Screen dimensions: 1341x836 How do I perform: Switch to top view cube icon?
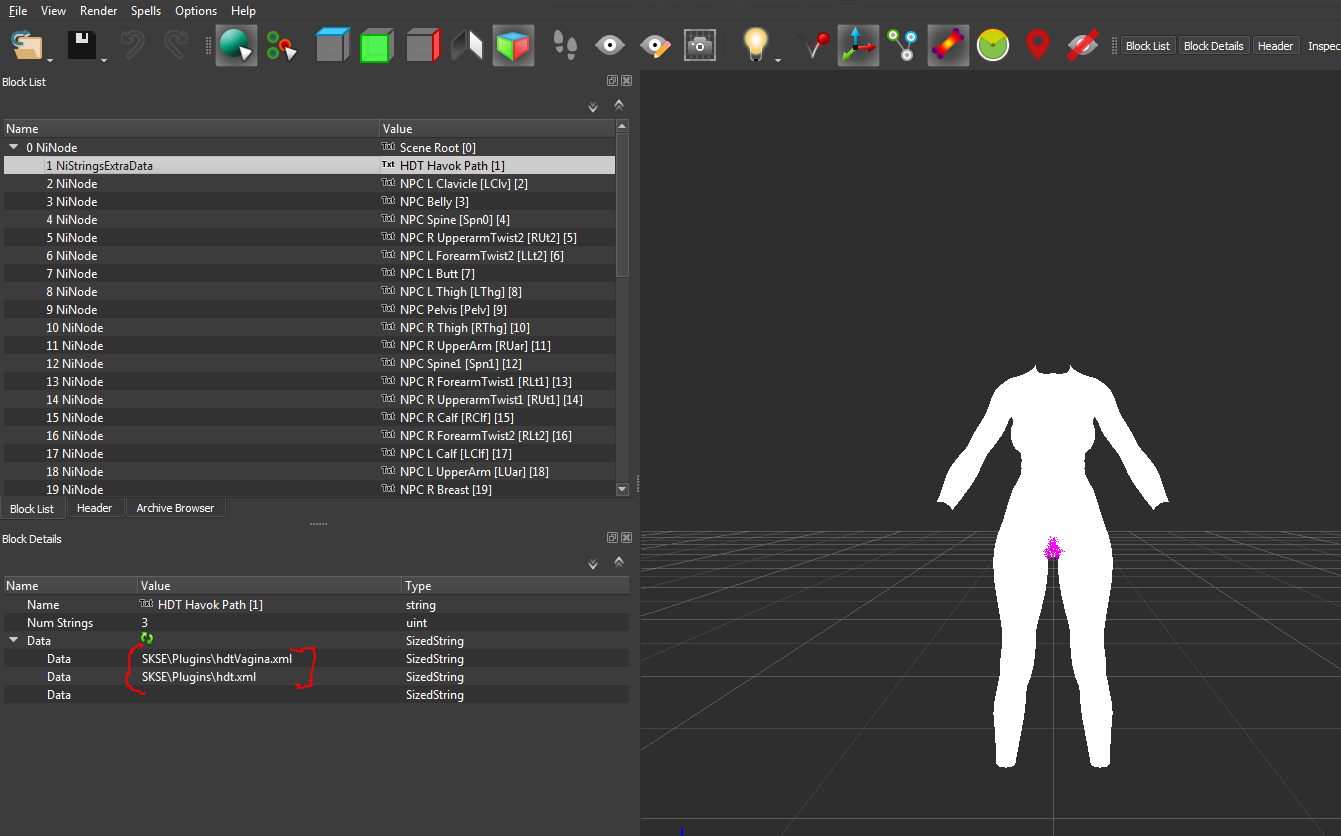coord(332,46)
